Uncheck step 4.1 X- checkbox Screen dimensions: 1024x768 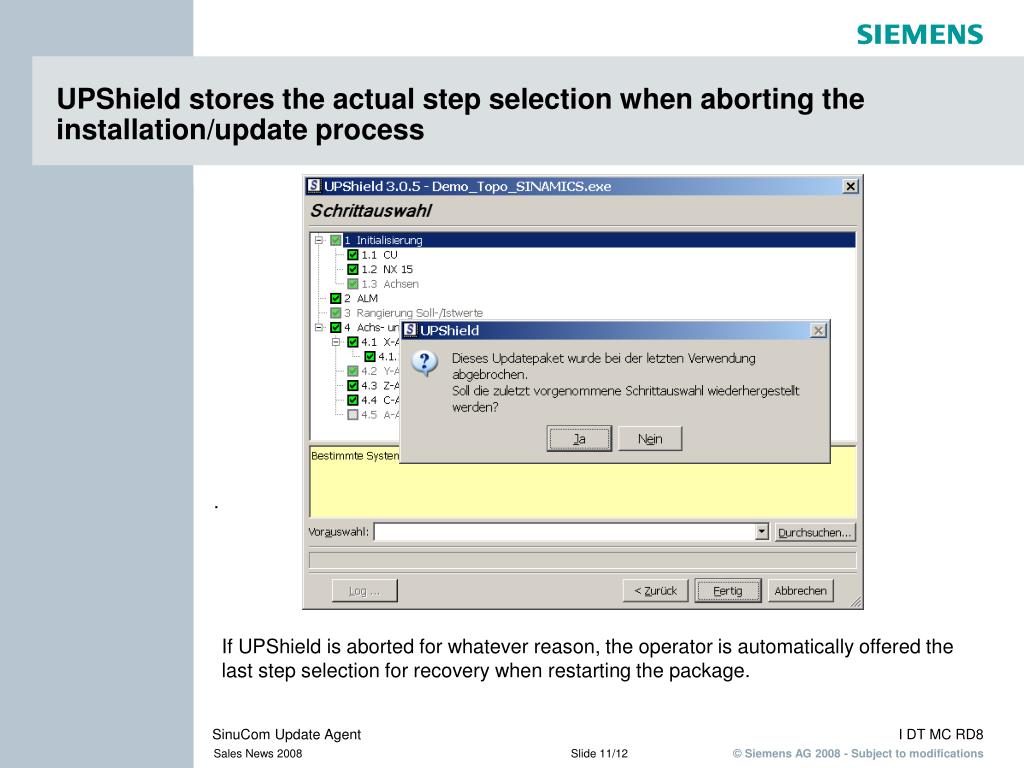[x=353, y=342]
